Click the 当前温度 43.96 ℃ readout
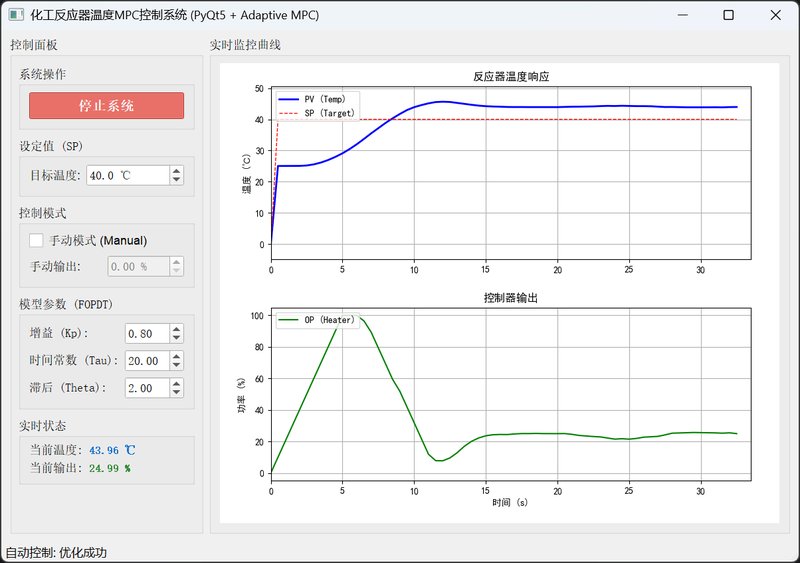Screen dimensions: 800x563 [x=112, y=451]
